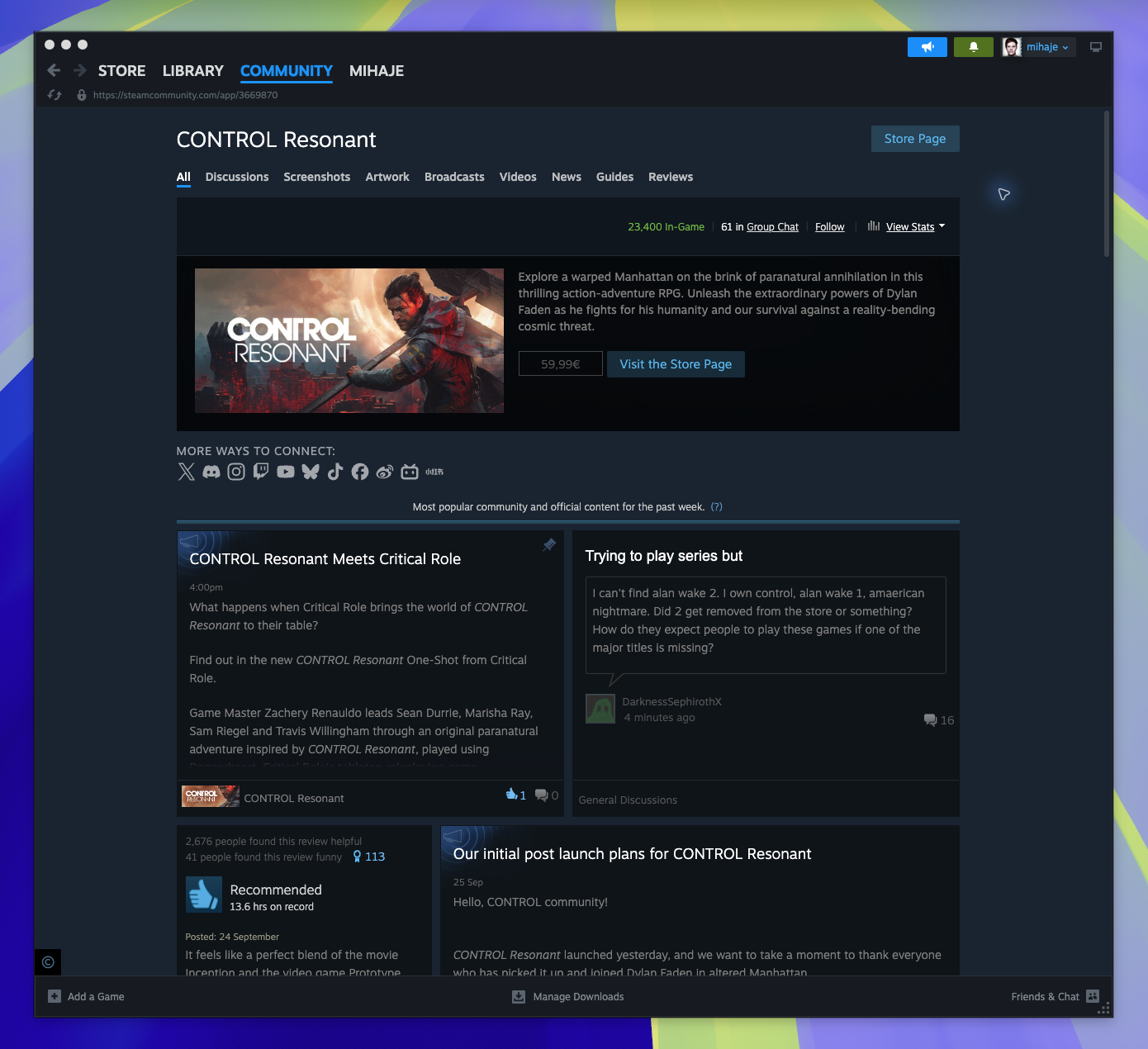
Task: Click the CONTROL Resonant game banner image
Action: point(349,340)
